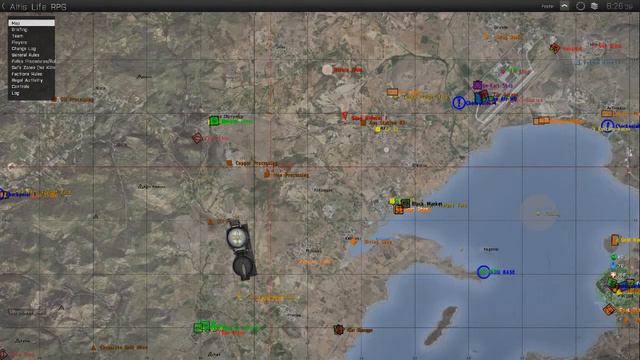
Task: Click the blue Checkpoint circle near the airfield
Action: coord(459,102)
